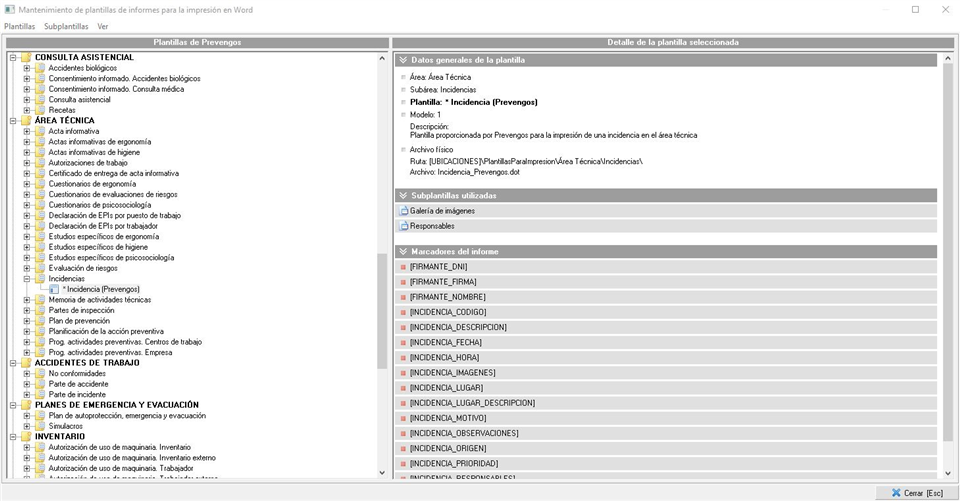Expand the Simulacros tree node
960x501 pixels.
(27, 426)
